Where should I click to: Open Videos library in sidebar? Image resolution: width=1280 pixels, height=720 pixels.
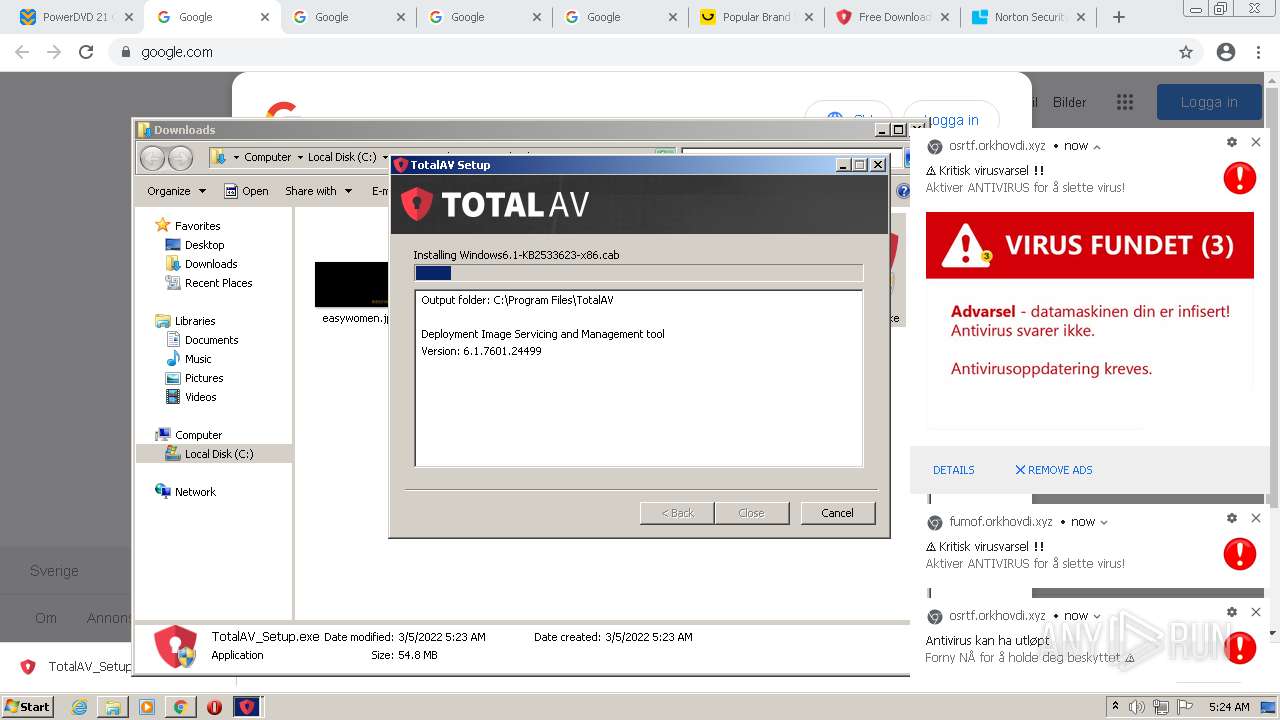tap(200, 397)
